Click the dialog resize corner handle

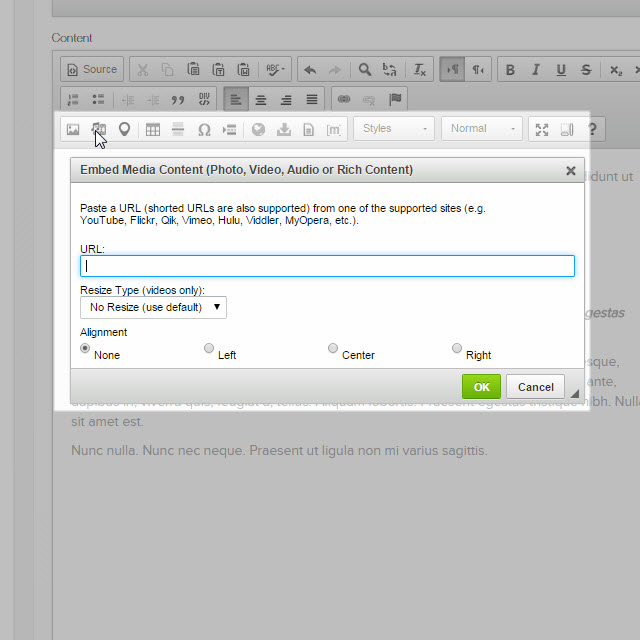(575, 393)
